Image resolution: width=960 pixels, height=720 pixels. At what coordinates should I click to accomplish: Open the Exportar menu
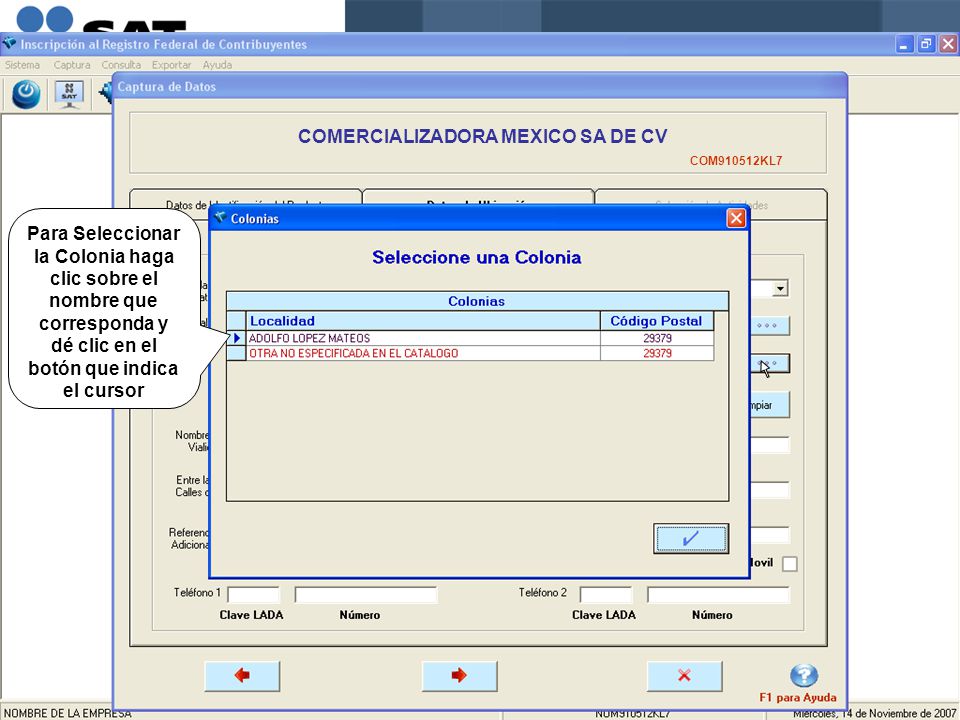[x=171, y=65]
